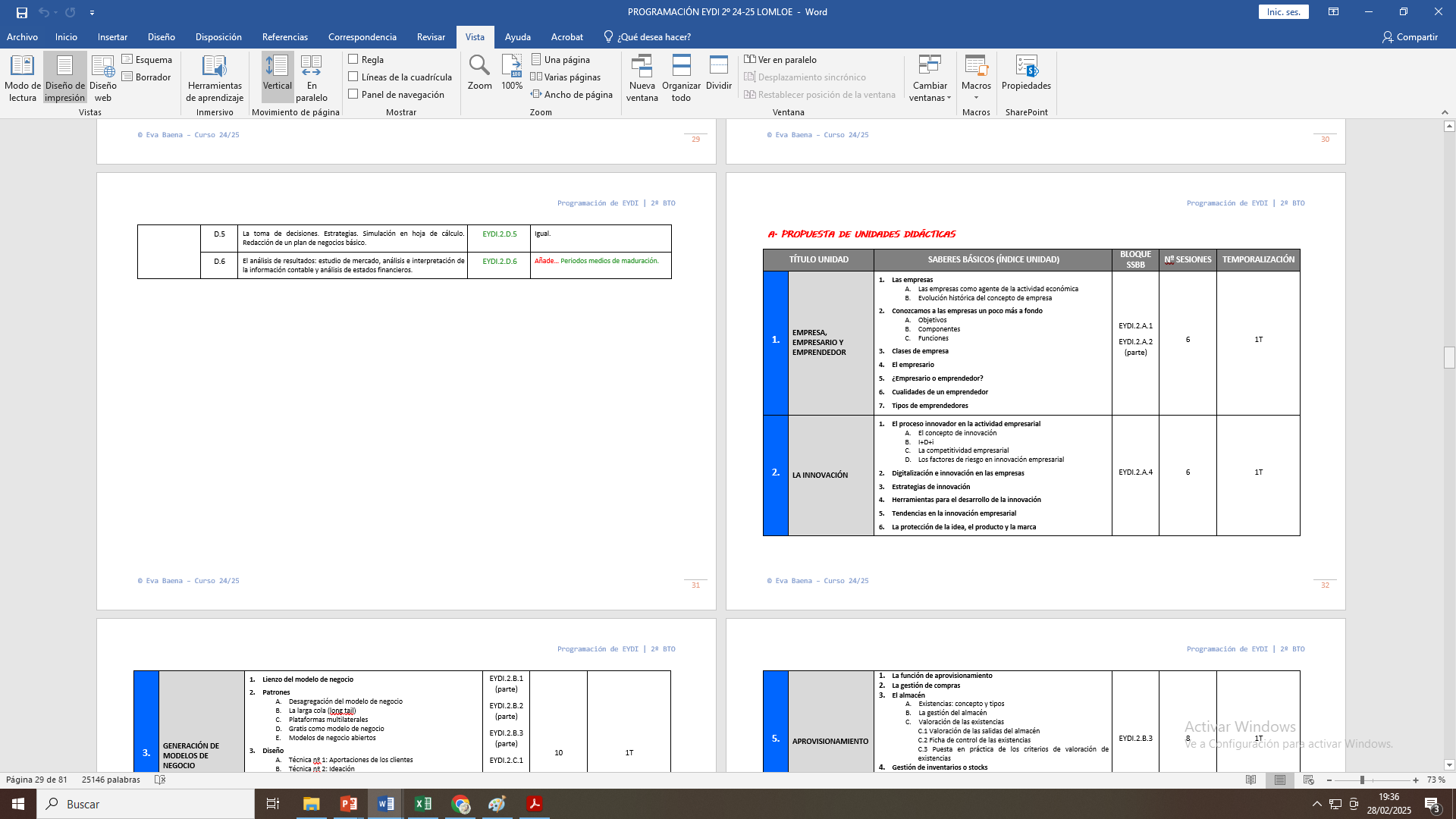Open Herramientas de aprendizaje immersive tool
This screenshot has width=1456, height=819.
pyautogui.click(x=215, y=77)
